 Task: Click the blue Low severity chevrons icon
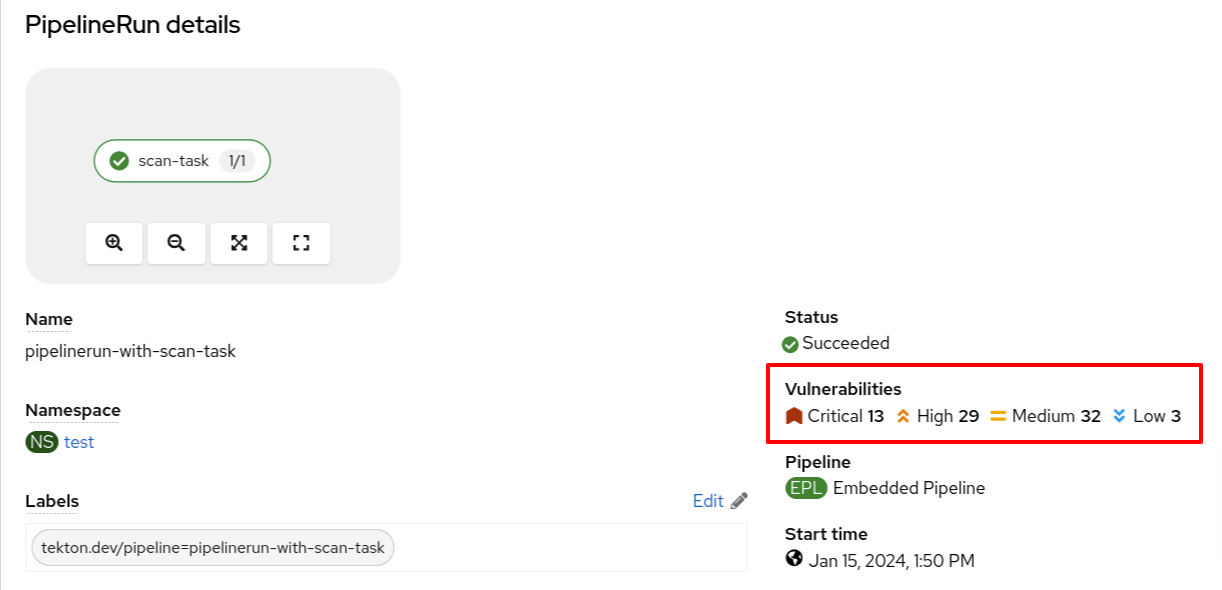click(x=1119, y=416)
